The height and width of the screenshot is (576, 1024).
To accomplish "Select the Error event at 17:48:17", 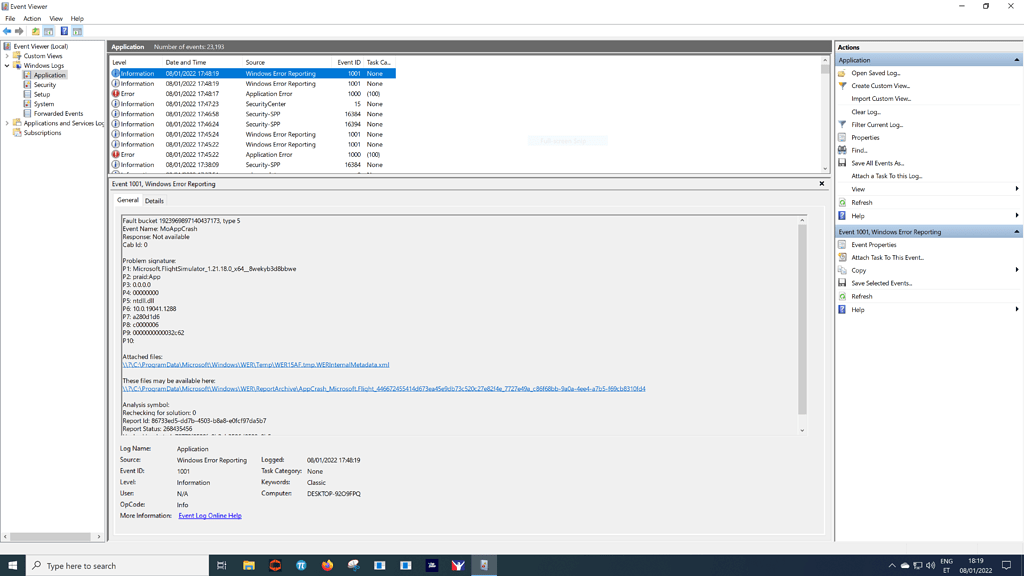I will point(253,94).
